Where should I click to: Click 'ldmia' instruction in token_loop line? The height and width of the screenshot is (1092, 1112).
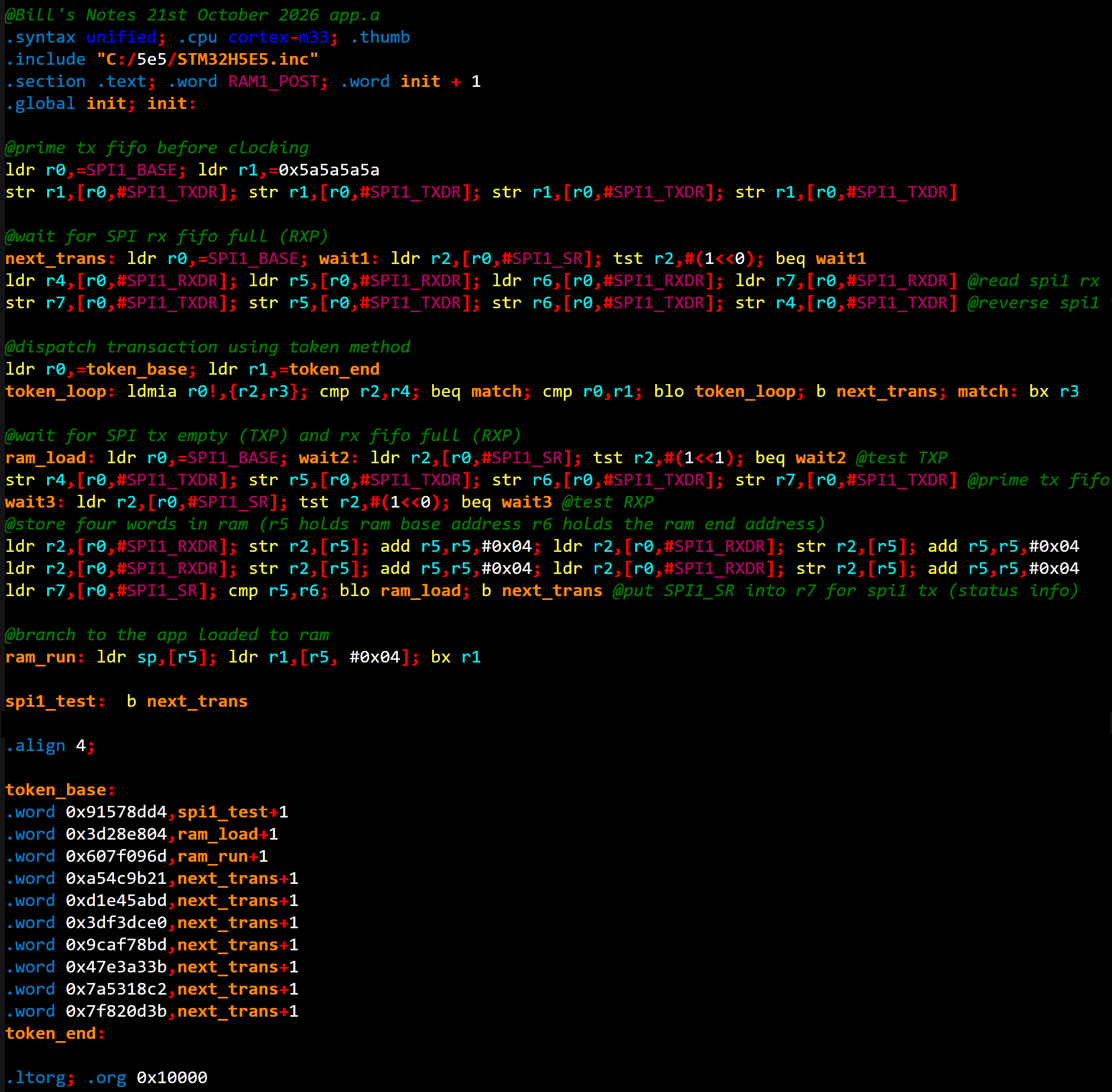[x=152, y=392]
